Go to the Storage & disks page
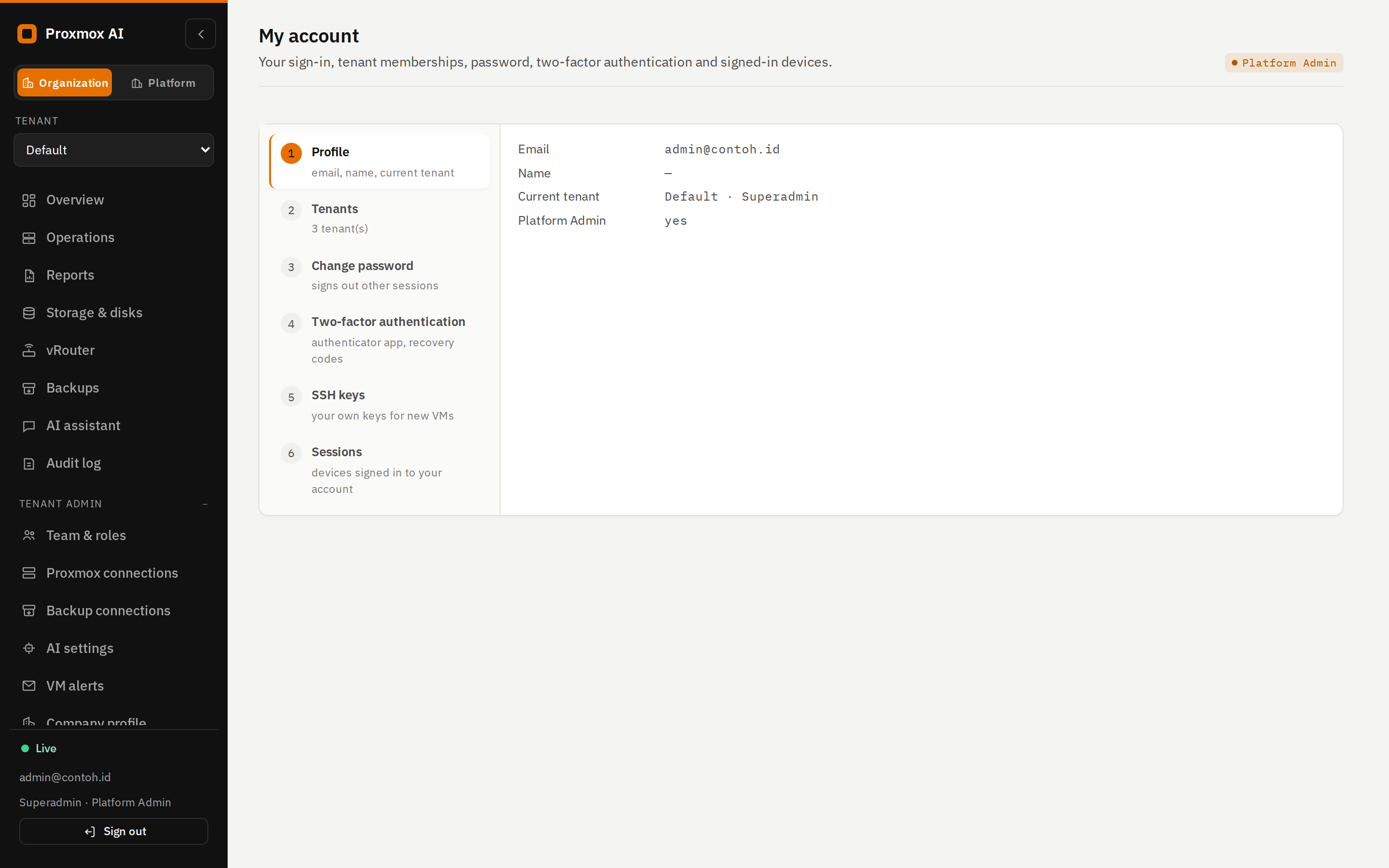 [114, 313]
